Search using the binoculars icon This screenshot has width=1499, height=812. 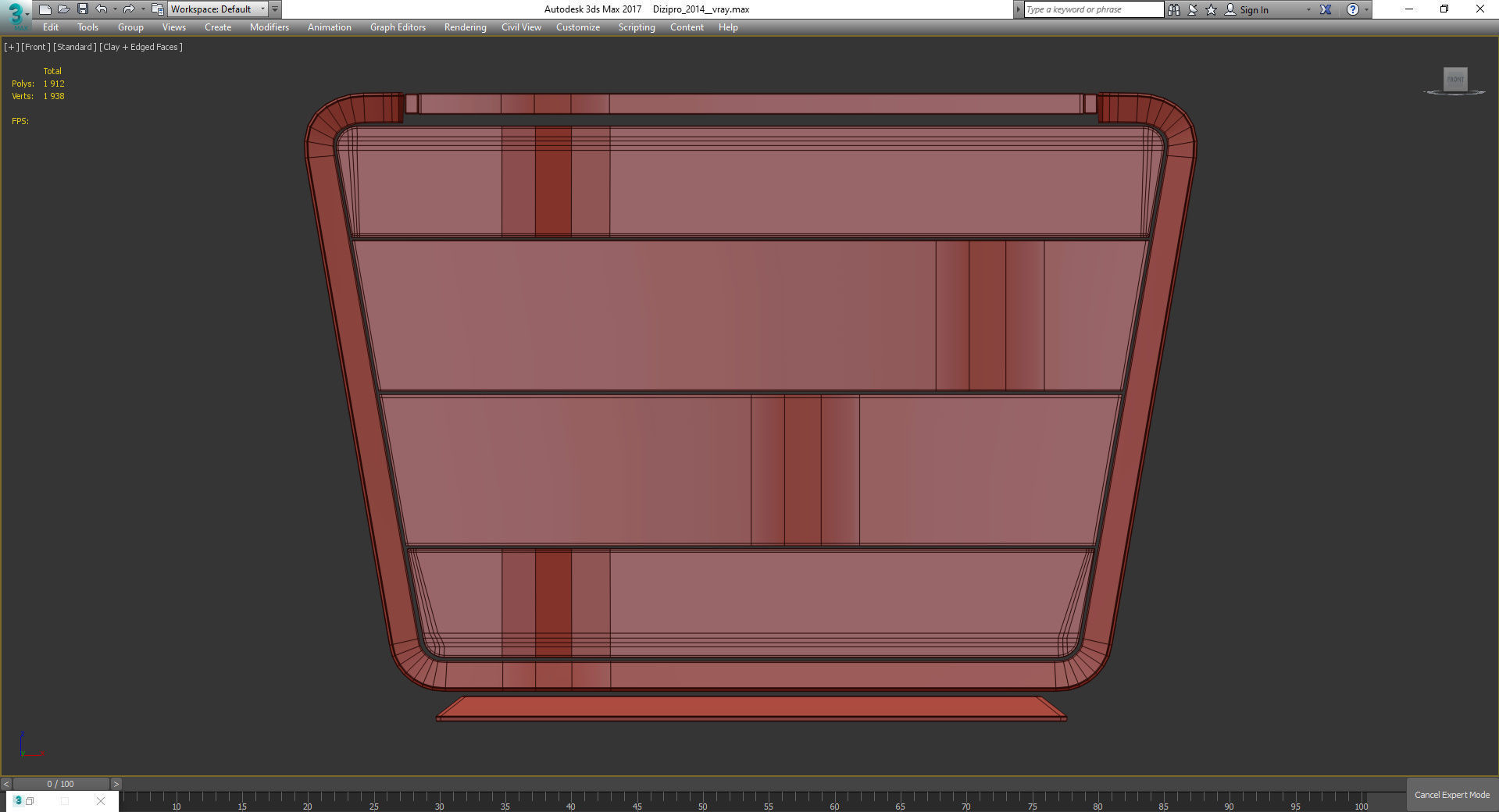tap(1174, 9)
